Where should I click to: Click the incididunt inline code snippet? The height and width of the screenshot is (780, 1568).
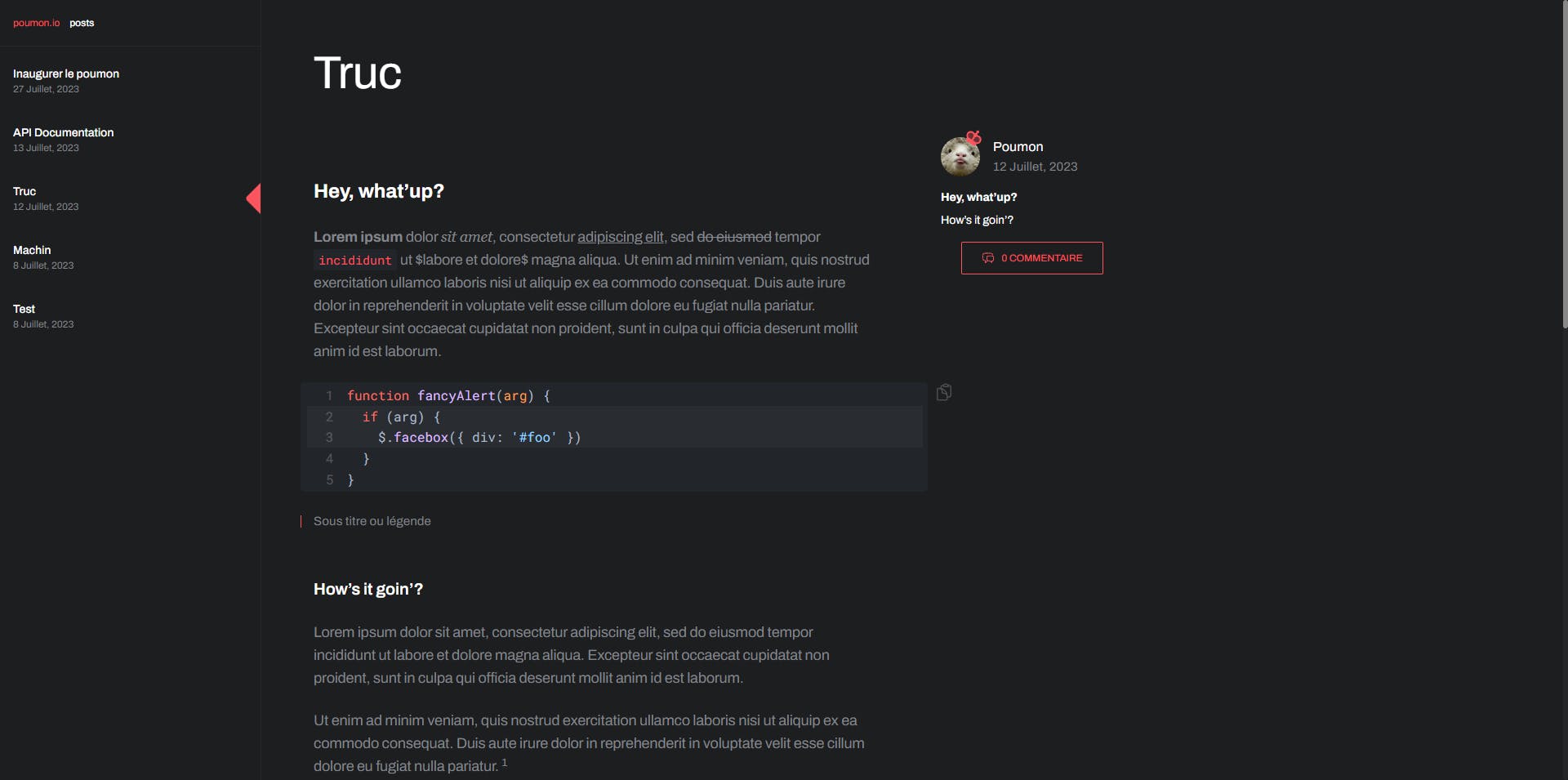coord(354,261)
